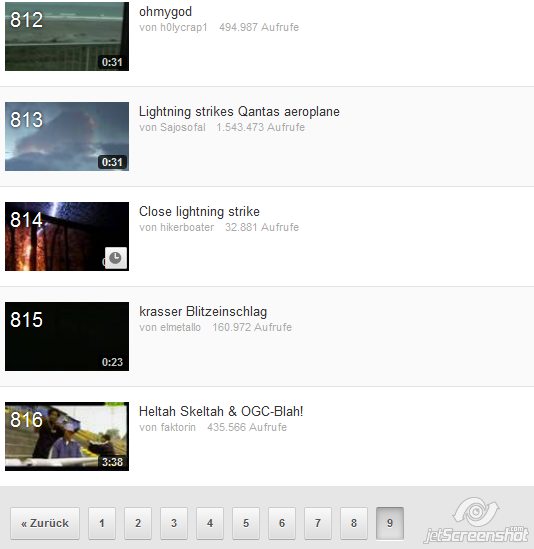The height and width of the screenshot is (549, 534).
Task: Visit uploader hikerboater's channel
Action: [187, 227]
